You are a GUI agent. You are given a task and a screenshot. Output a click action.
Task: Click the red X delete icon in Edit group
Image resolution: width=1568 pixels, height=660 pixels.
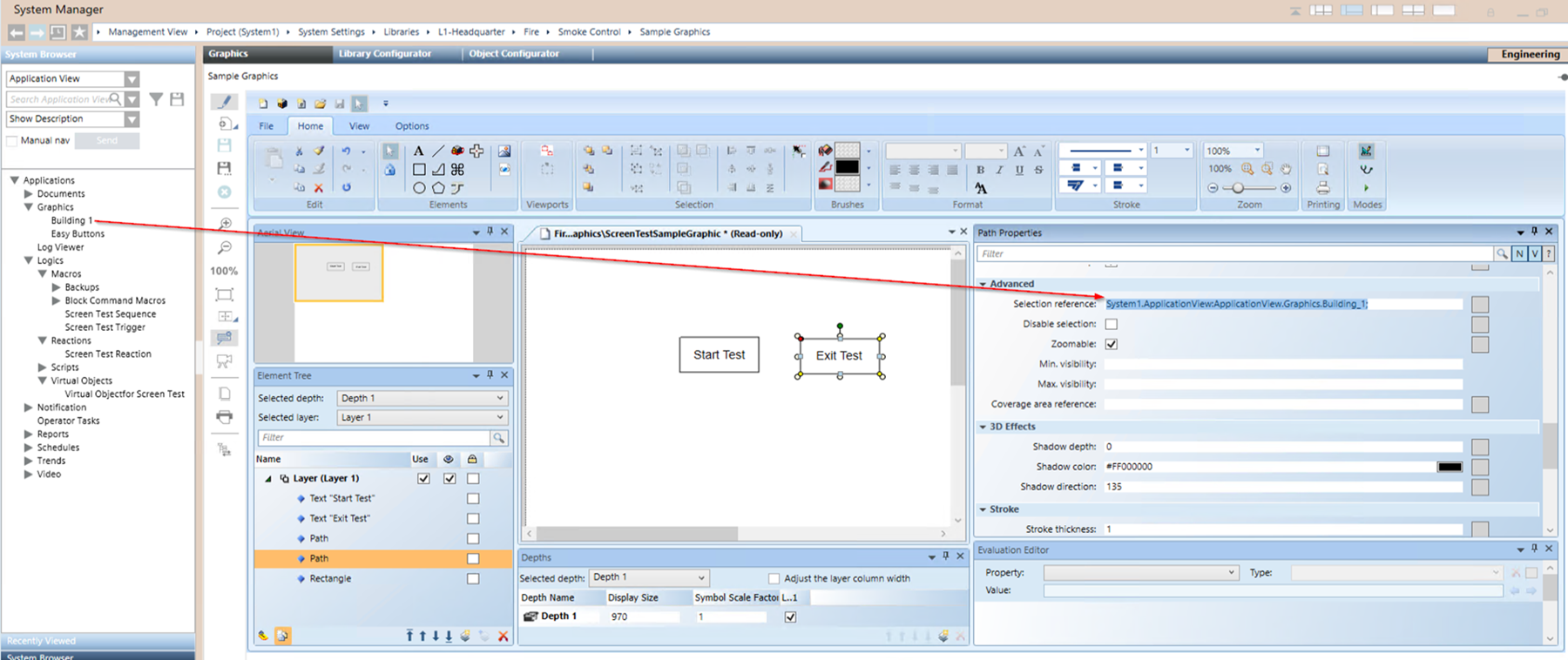(319, 187)
